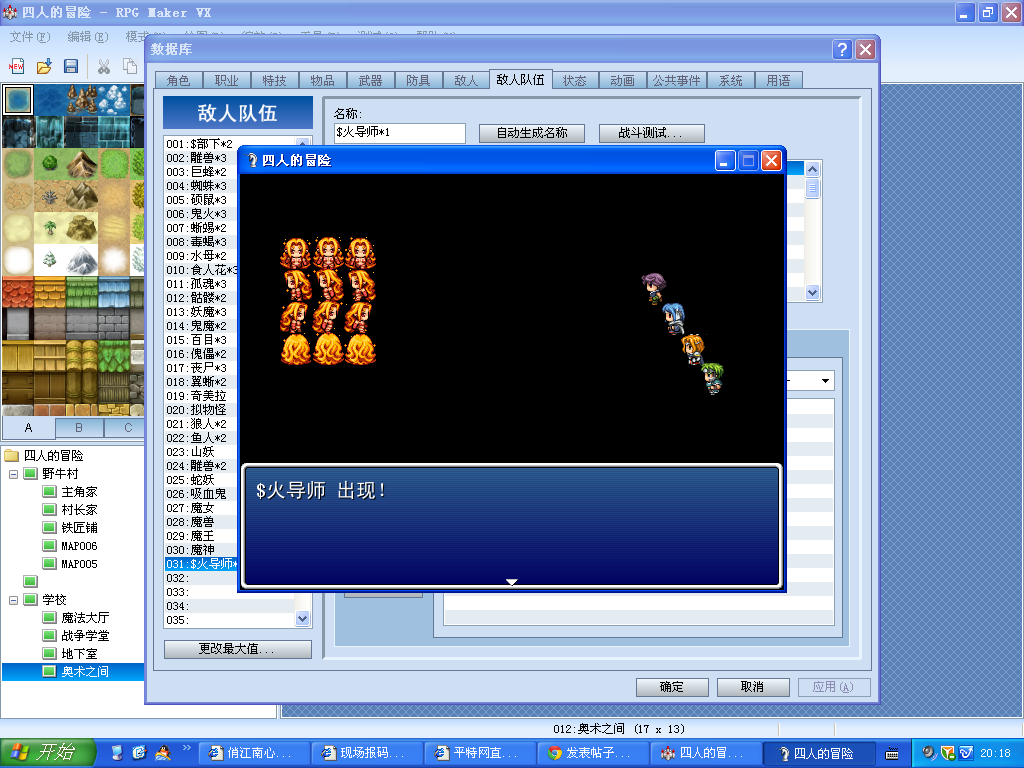Click the QQ penguin quick launch icon

(x=163, y=753)
